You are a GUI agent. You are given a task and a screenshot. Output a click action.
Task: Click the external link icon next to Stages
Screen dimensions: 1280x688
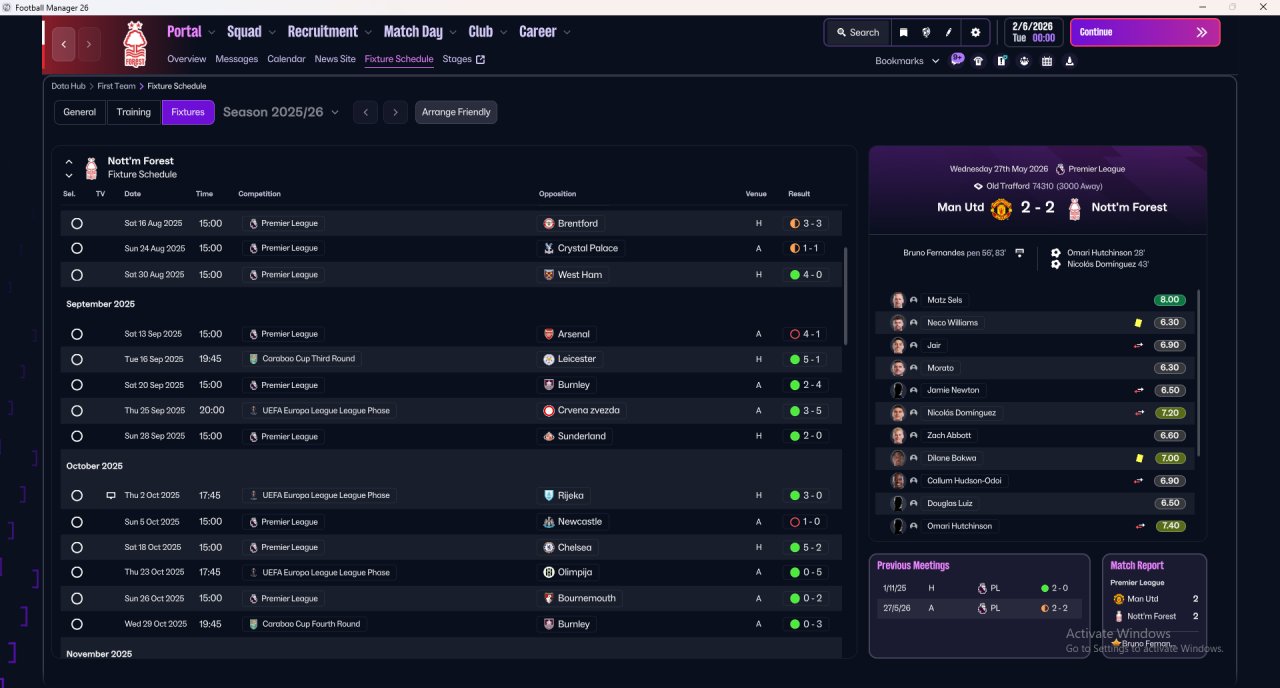coord(480,59)
